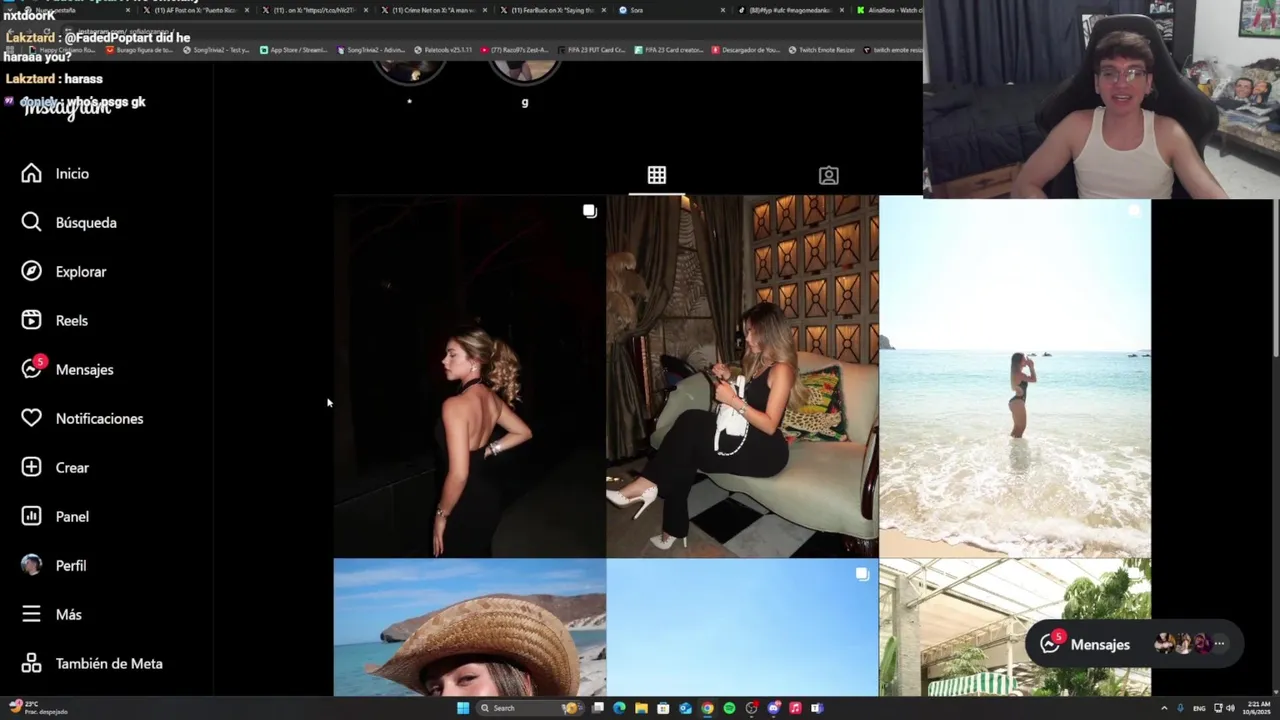Image resolution: width=1280 pixels, height=720 pixels.
Task: Open Inicio in the Instagram sidebar
Action: coord(56,174)
